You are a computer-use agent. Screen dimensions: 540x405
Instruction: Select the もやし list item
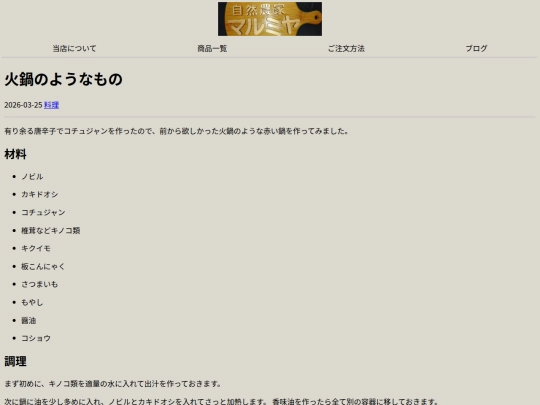tap(32, 302)
